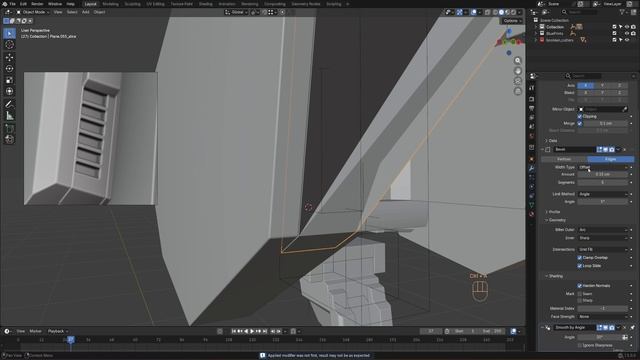Open the timeline Playback menu
This screenshot has height=360, width=640.
pos(58,331)
